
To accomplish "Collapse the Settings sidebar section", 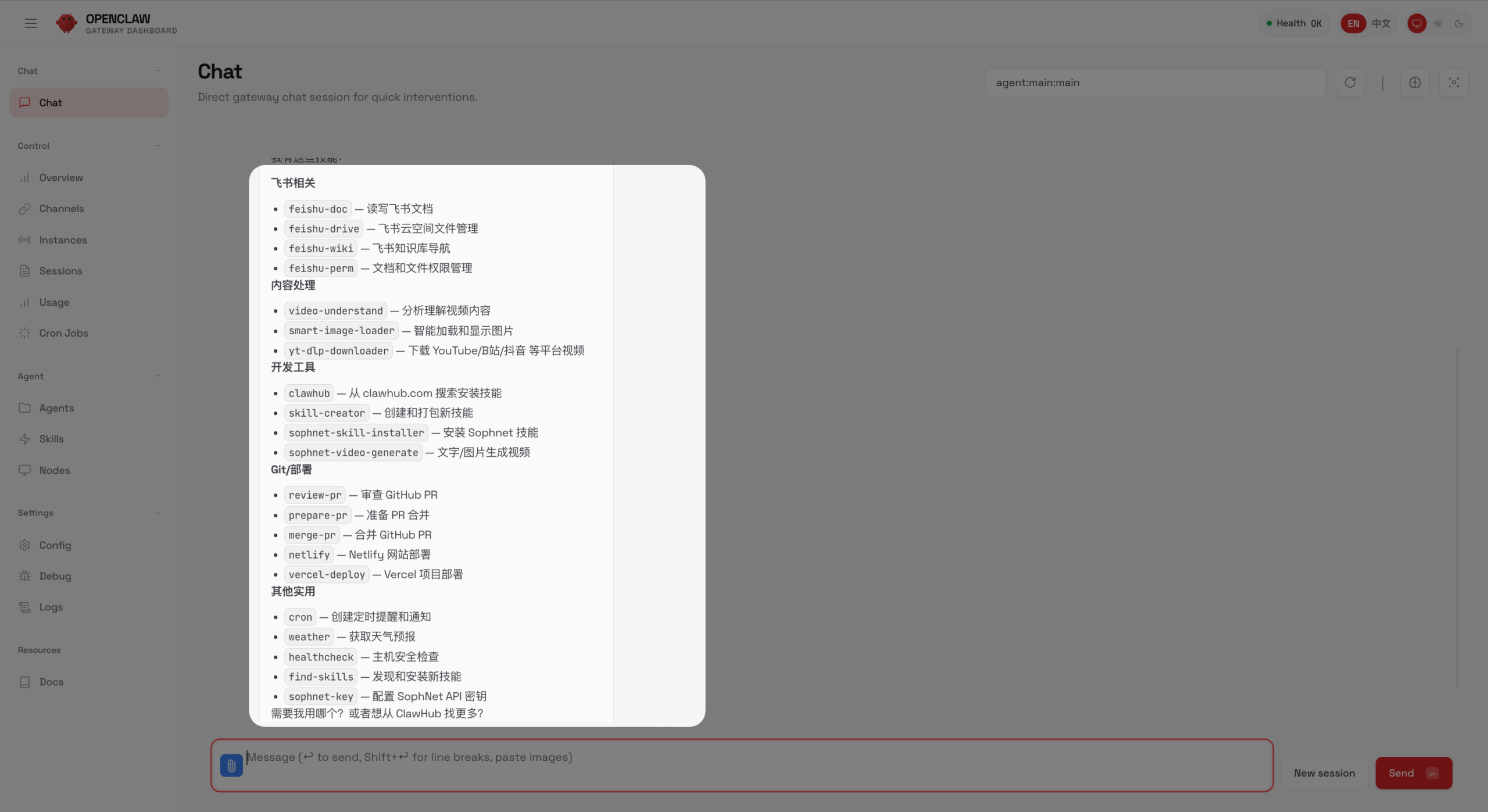I will point(158,513).
